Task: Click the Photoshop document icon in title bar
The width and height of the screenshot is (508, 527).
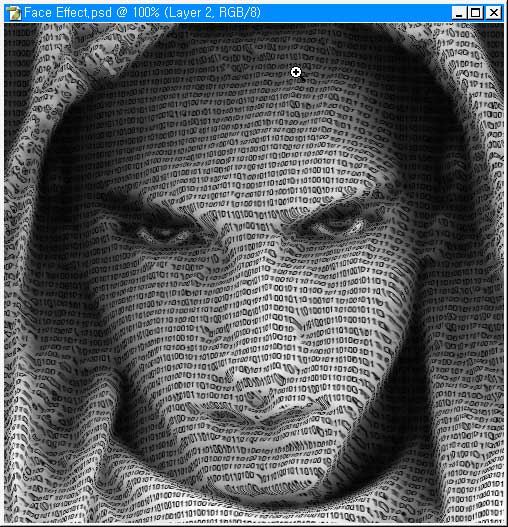Action: (13, 13)
